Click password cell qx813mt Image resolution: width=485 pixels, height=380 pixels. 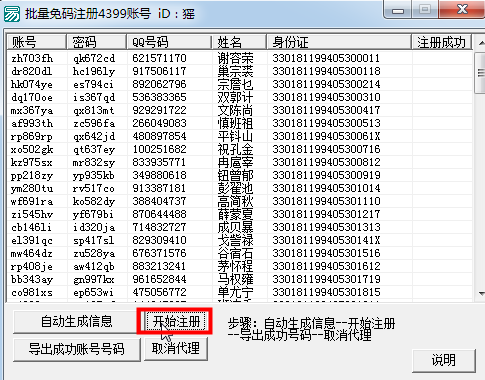(x=94, y=110)
